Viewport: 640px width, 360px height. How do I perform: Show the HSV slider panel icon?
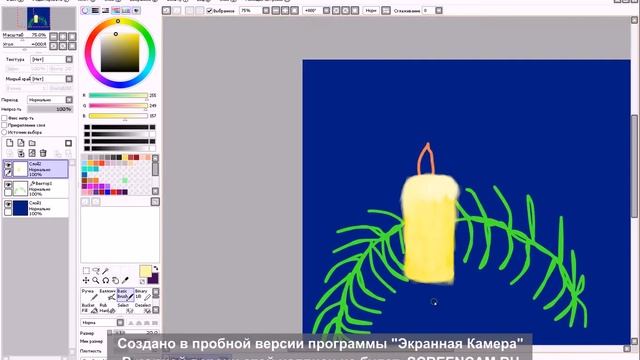click(105, 11)
